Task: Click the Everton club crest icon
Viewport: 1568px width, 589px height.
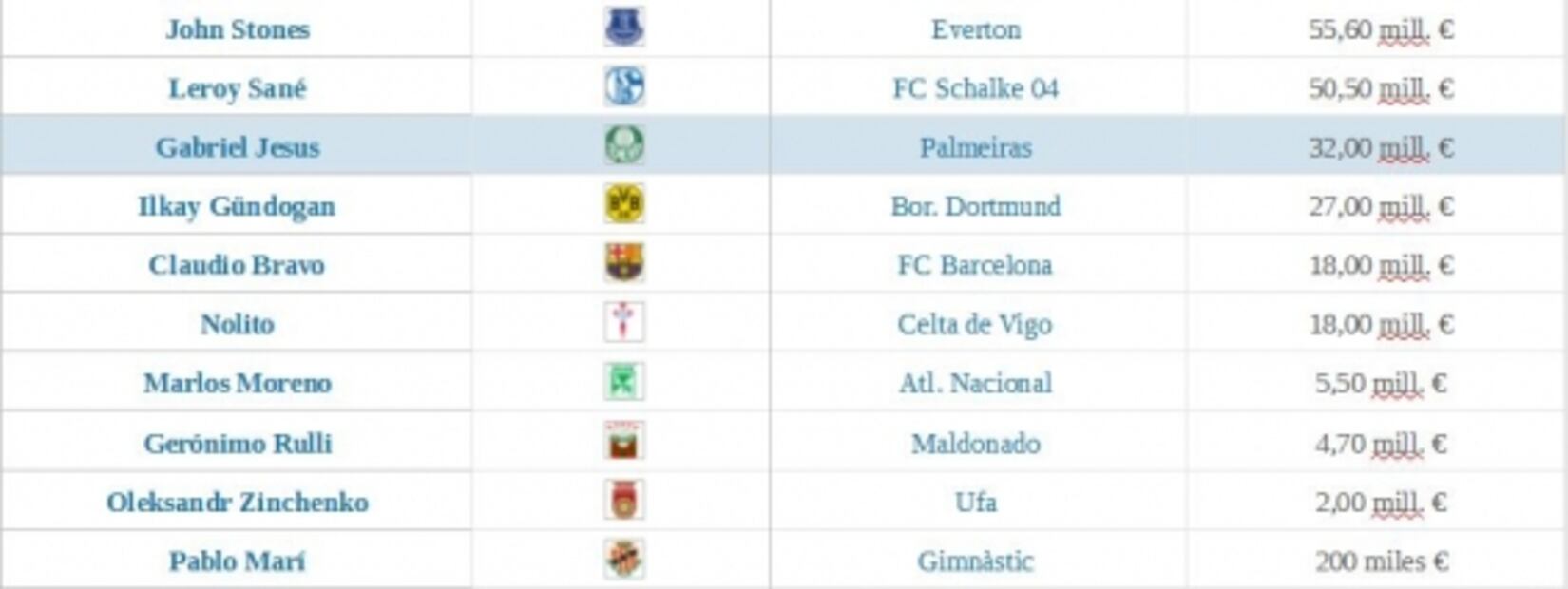Action: coord(624,28)
